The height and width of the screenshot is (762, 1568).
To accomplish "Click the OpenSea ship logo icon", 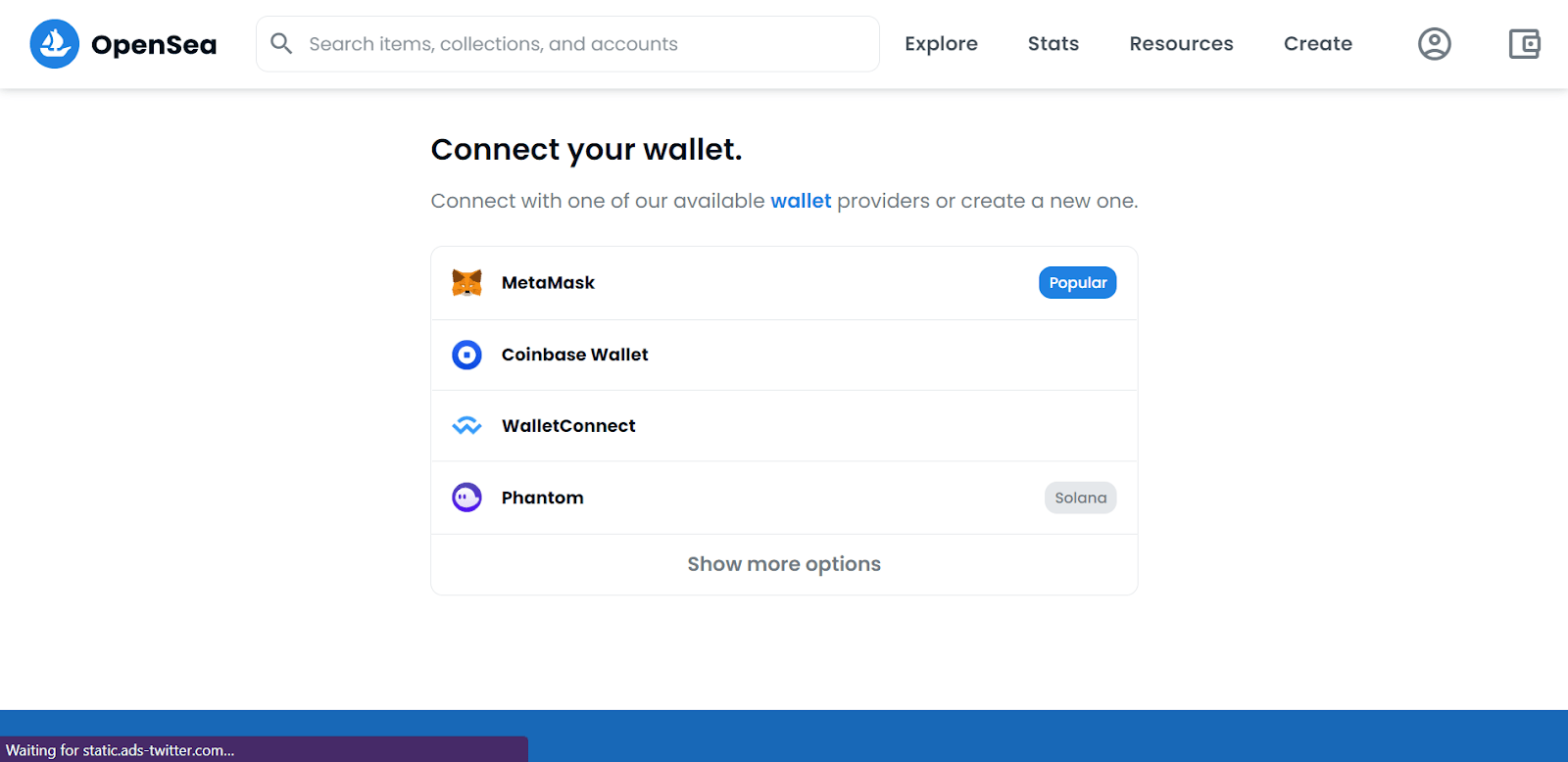I will pyautogui.click(x=54, y=44).
